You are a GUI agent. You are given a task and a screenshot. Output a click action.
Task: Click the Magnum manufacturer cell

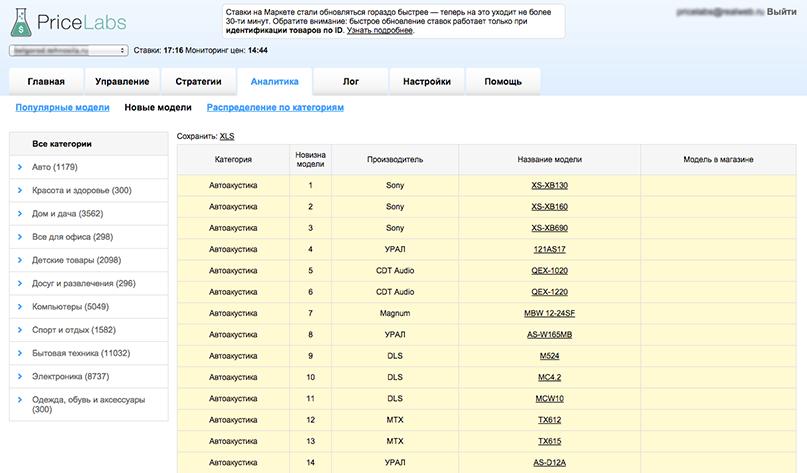tap(395, 313)
